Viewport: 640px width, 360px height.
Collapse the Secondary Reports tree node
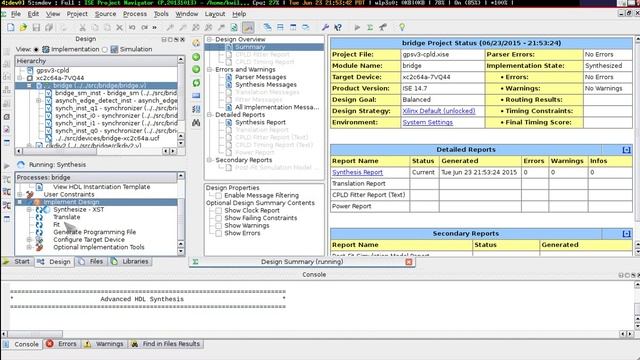[210, 160]
